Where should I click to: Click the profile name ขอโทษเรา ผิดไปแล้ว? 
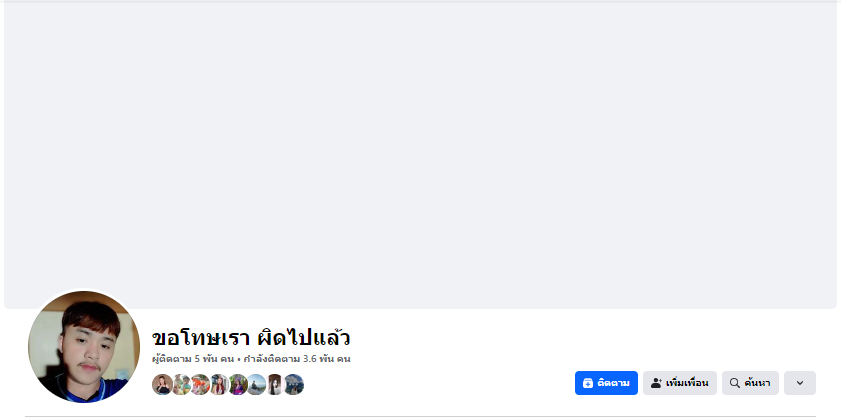pyautogui.click(x=251, y=337)
